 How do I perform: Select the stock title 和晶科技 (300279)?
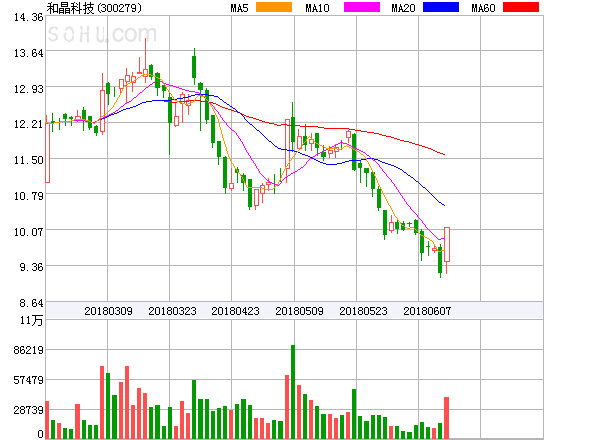tap(94, 8)
